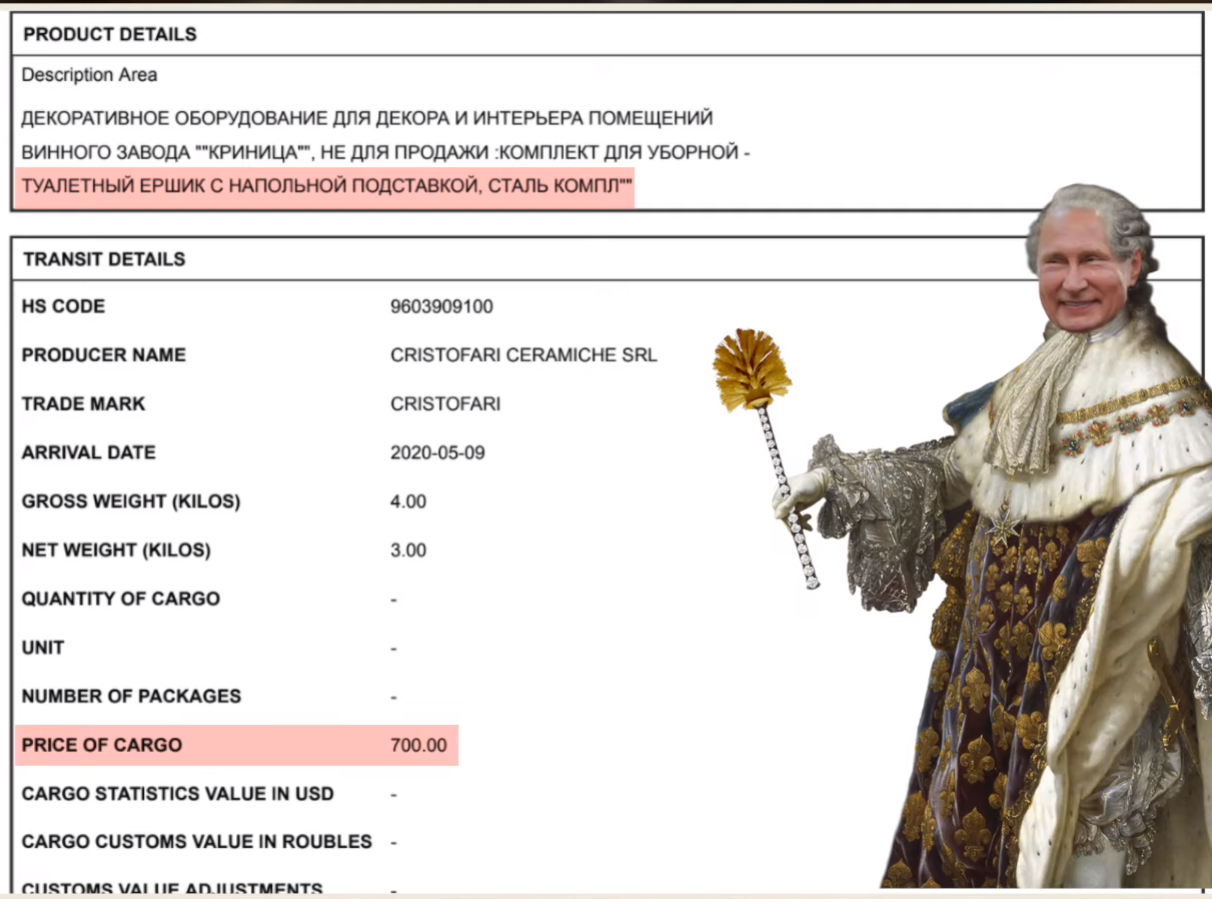
Task: Click the "TRADE MARK" field label
Action: pyautogui.click(x=84, y=404)
